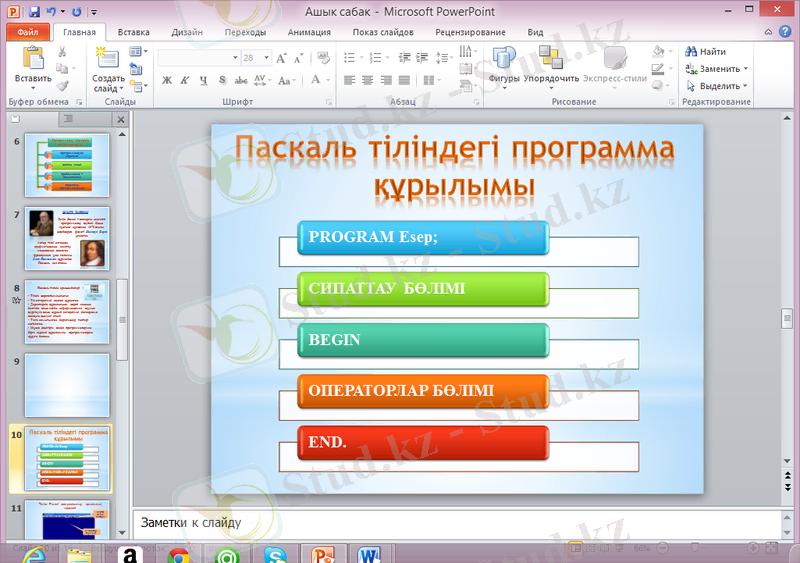Expand the Выделить dropdown

[746, 86]
